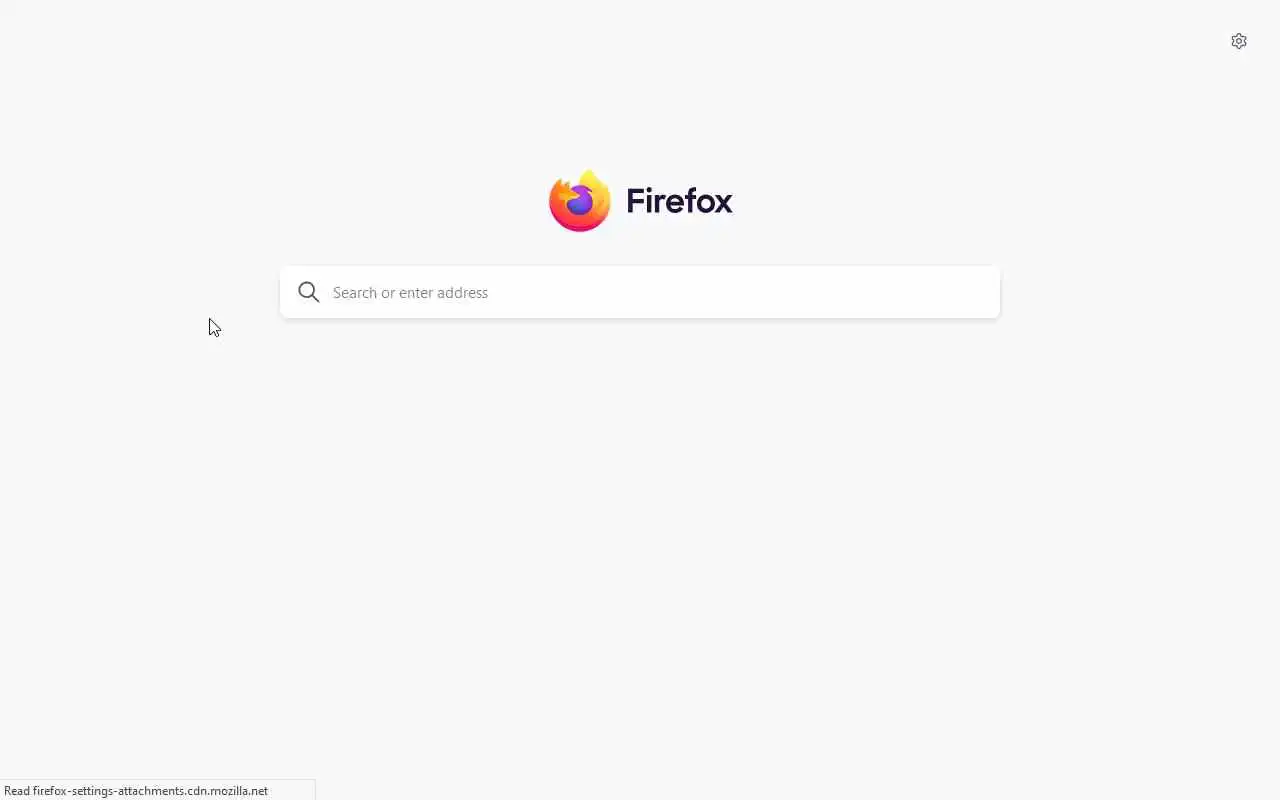Click the "Search or enter address" placeholder text

coord(410,292)
